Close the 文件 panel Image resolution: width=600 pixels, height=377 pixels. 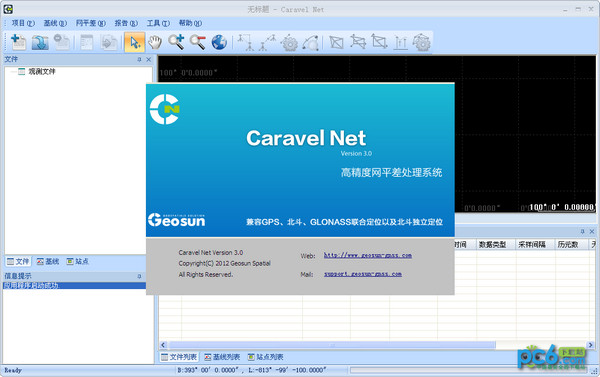[148, 59]
